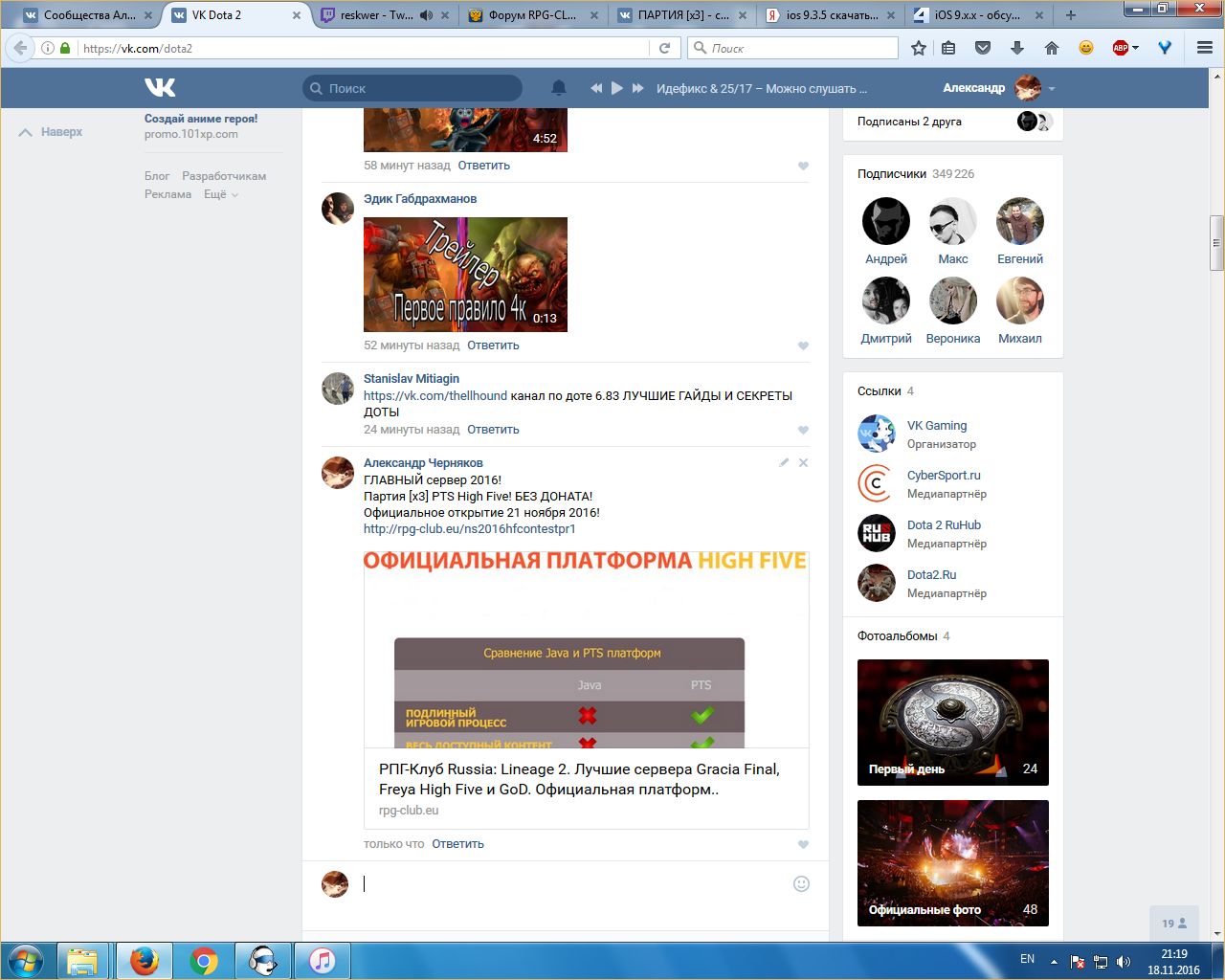Like Stanislav Mitiagin's comment

pos(803,431)
